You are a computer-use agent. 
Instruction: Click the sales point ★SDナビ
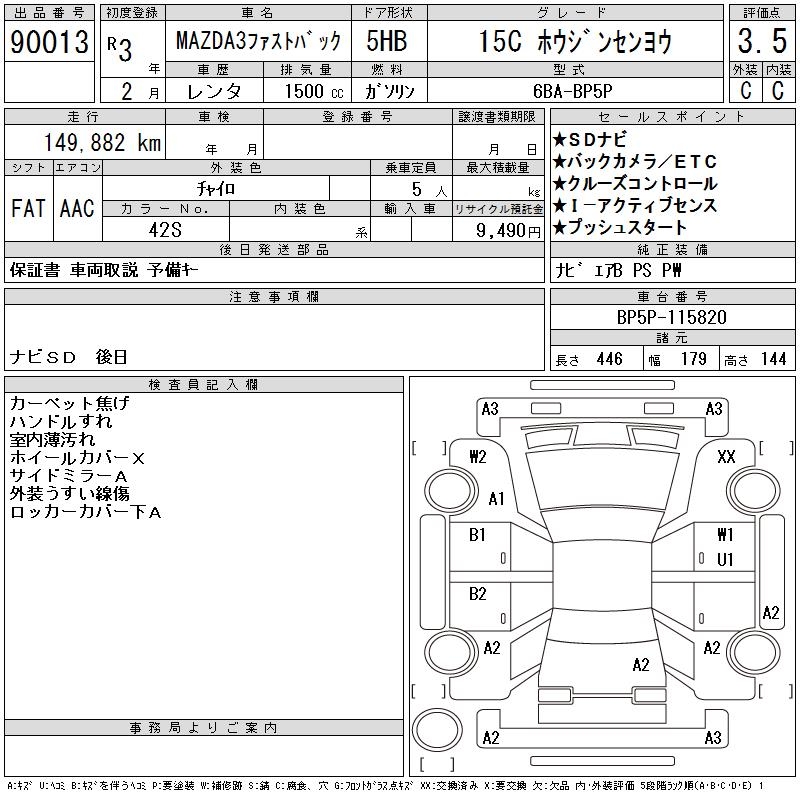point(590,140)
